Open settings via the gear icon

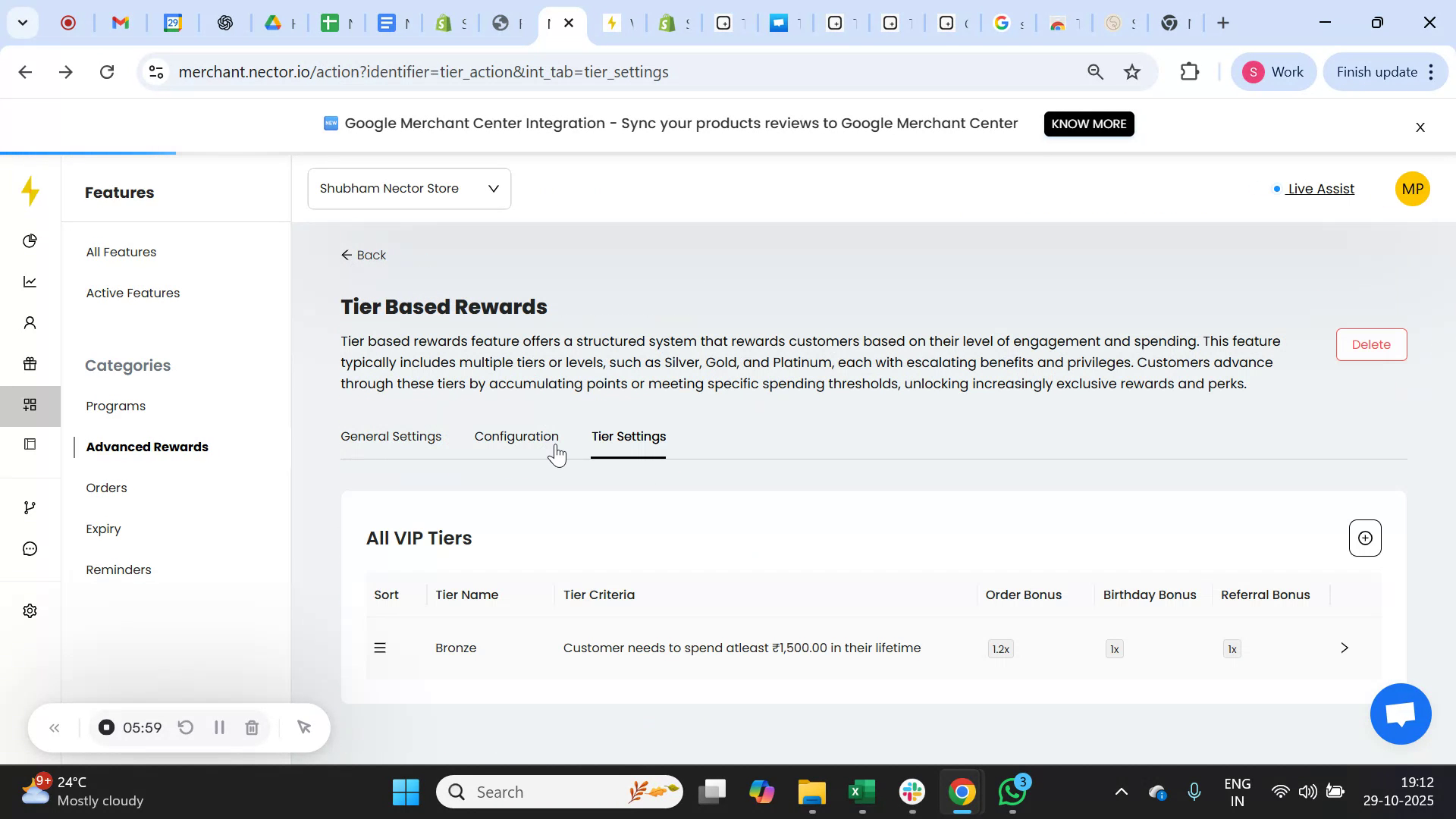(30, 610)
